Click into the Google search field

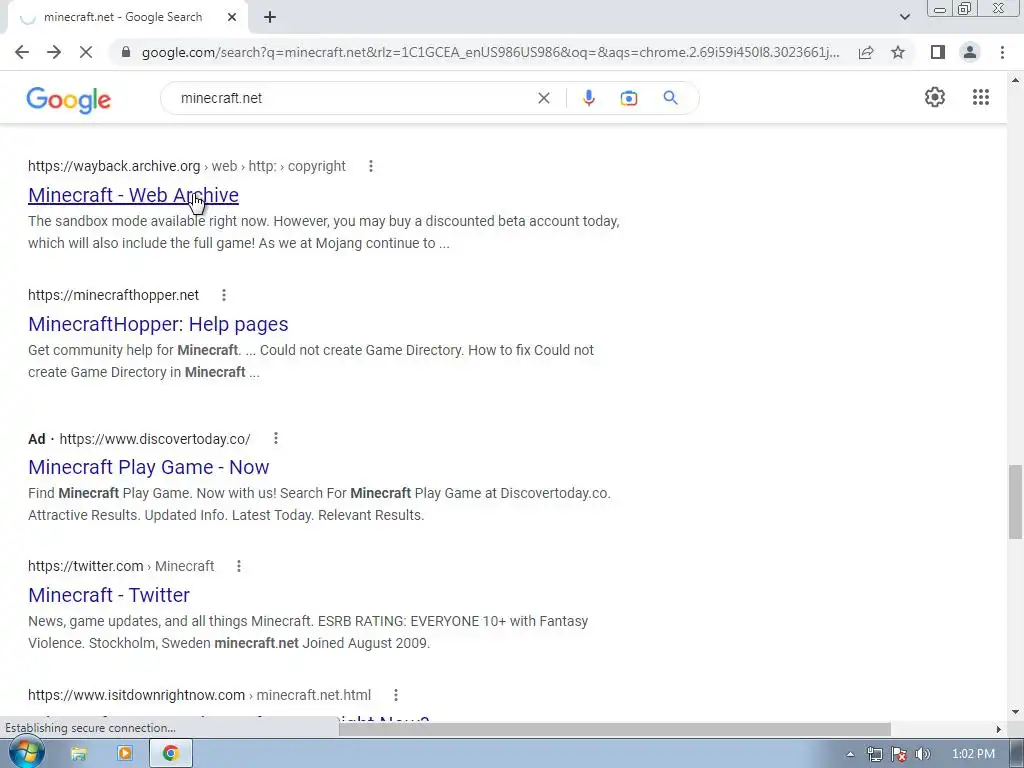(x=353, y=99)
